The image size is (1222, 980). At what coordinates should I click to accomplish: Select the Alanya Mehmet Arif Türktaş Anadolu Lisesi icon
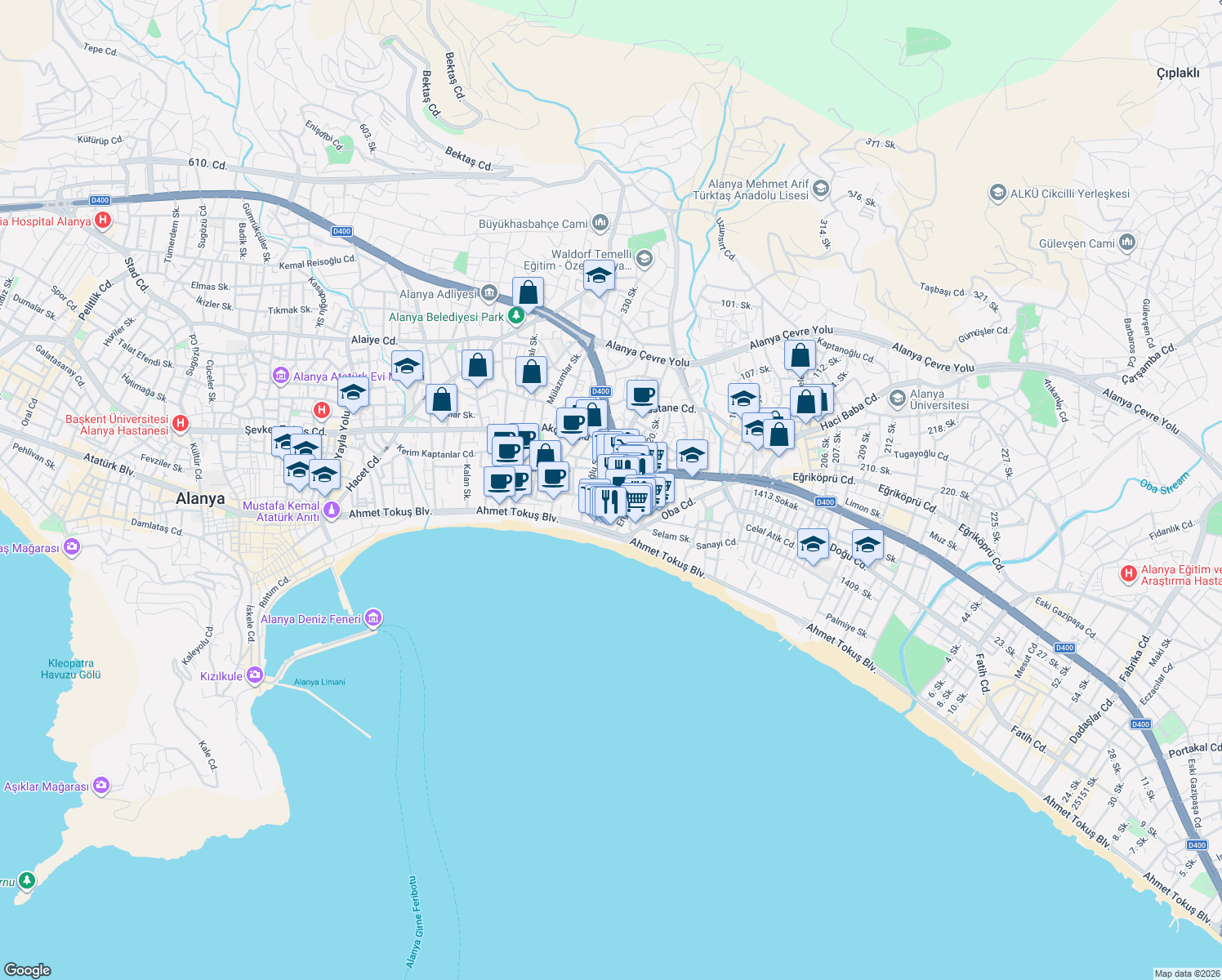coord(821,189)
